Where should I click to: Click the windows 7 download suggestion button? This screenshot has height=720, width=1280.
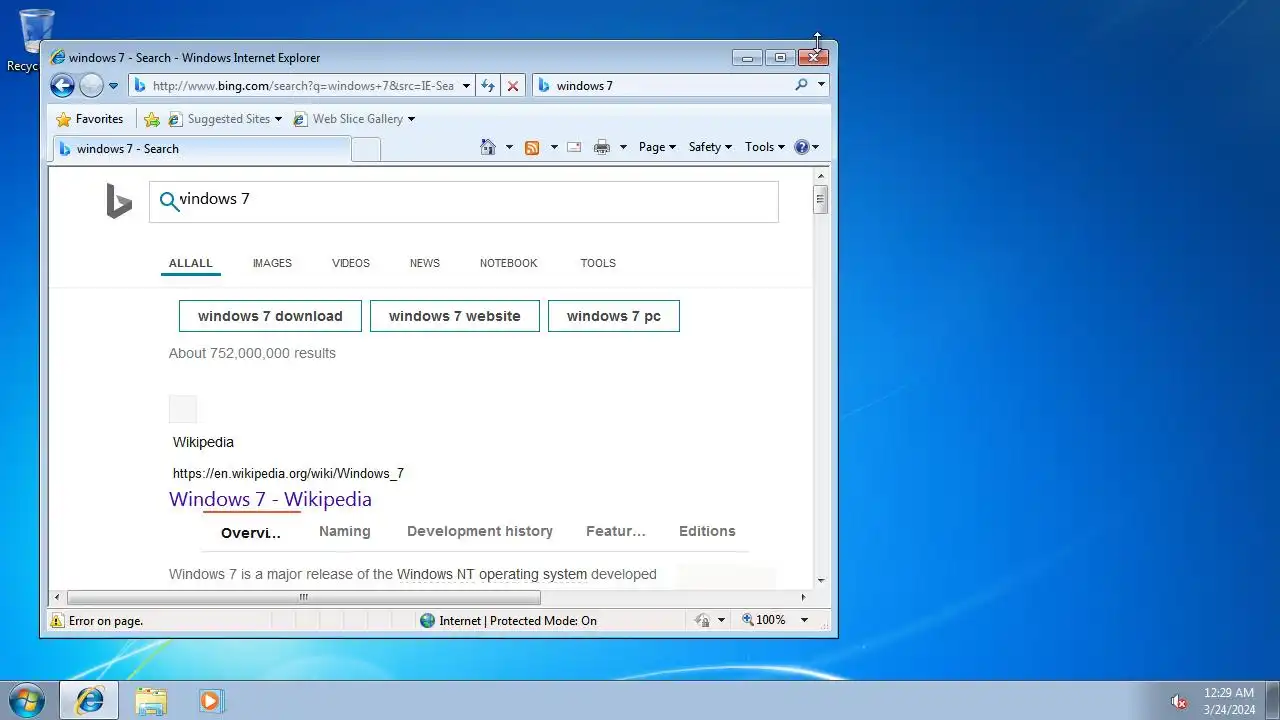click(x=270, y=316)
